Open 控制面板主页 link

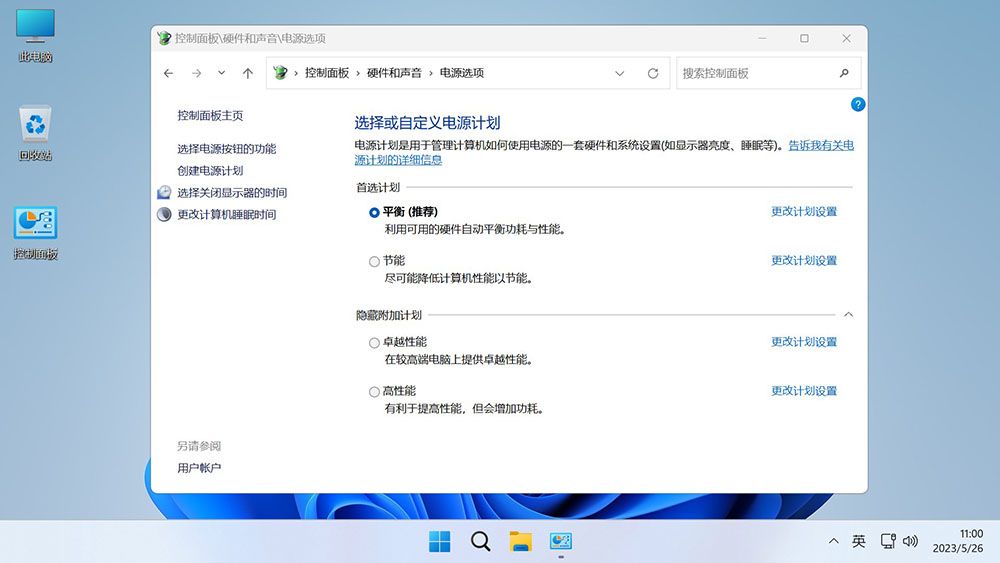210,115
